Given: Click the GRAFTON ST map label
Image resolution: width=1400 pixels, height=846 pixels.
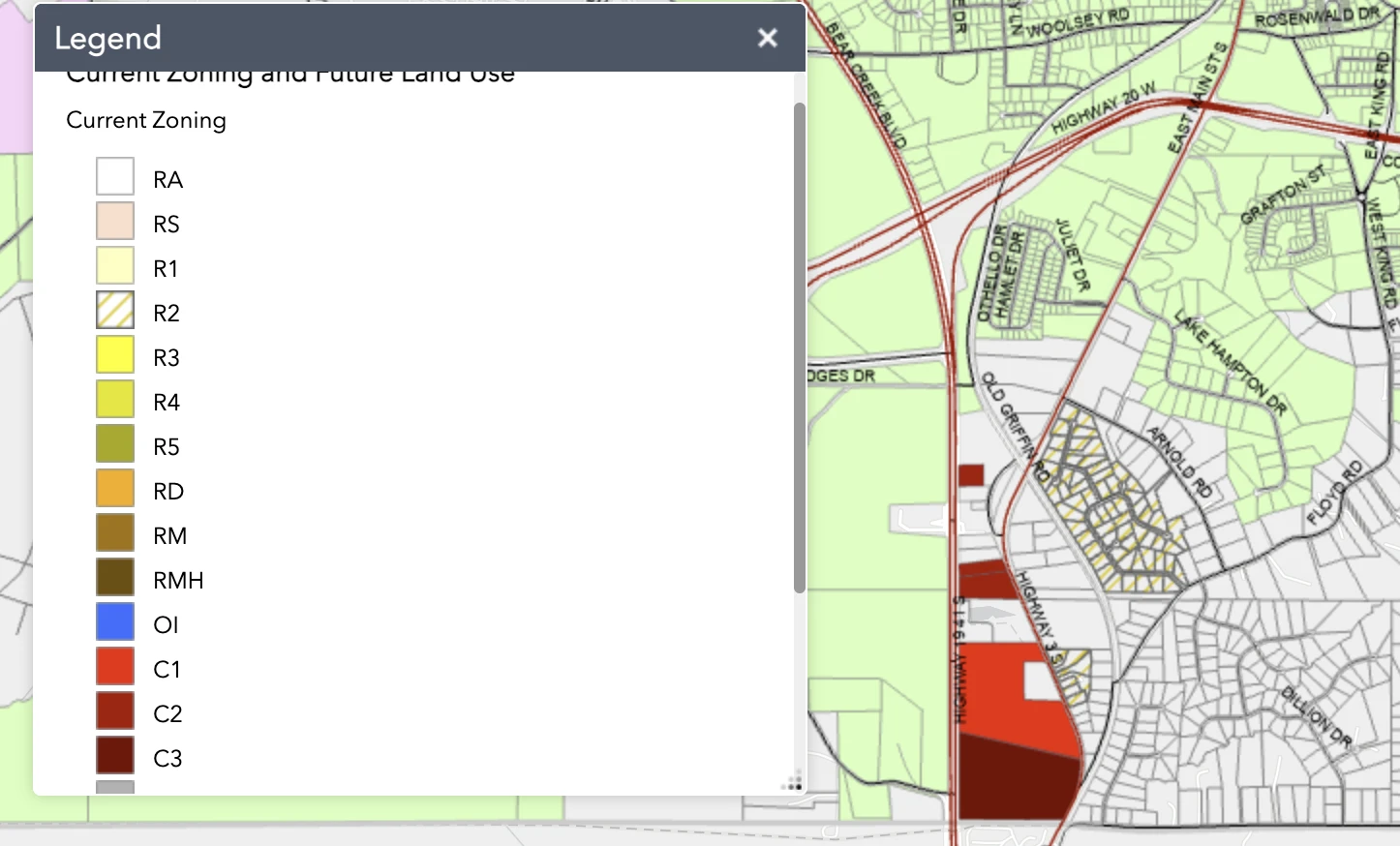Looking at the screenshot, I should 1283,195.
